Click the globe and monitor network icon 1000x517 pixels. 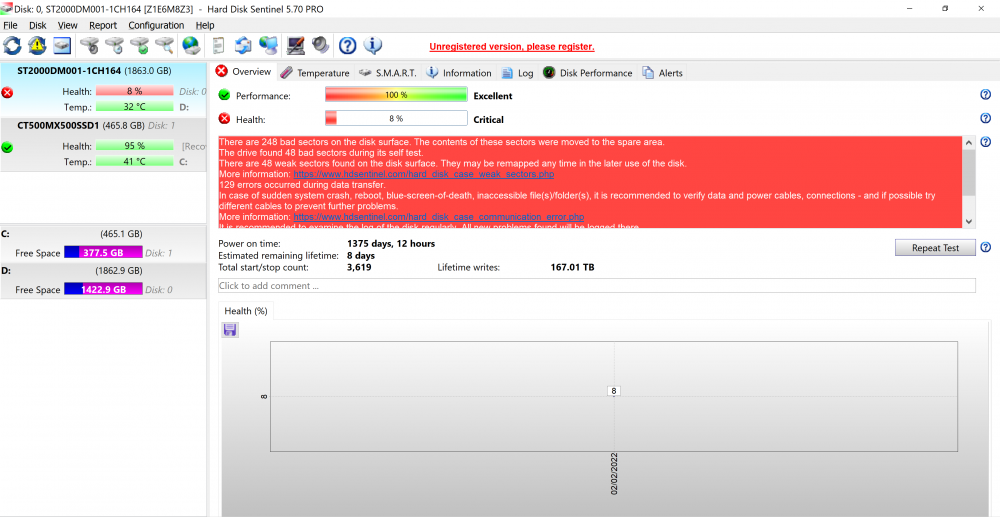click(268, 46)
